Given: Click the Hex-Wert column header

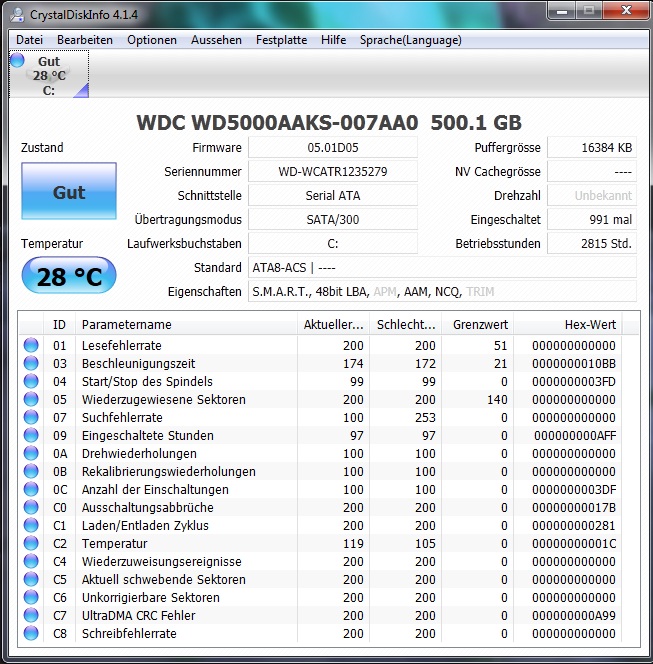Looking at the screenshot, I should (x=568, y=324).
